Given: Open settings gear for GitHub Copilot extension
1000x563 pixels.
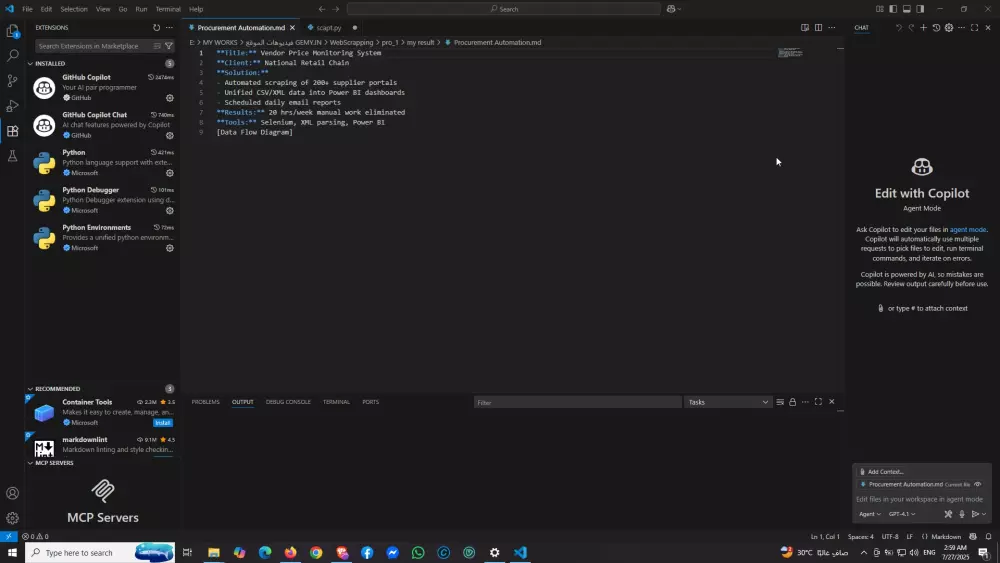Looking at the screenshot, I should tap(170, 98).
